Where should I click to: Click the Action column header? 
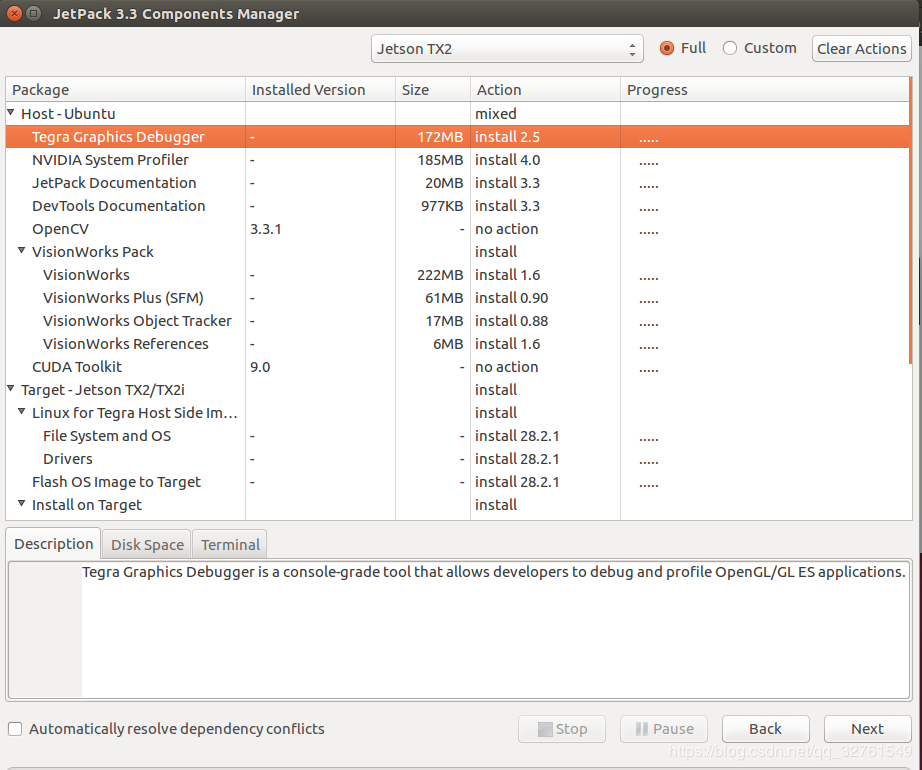coord(545,89)
